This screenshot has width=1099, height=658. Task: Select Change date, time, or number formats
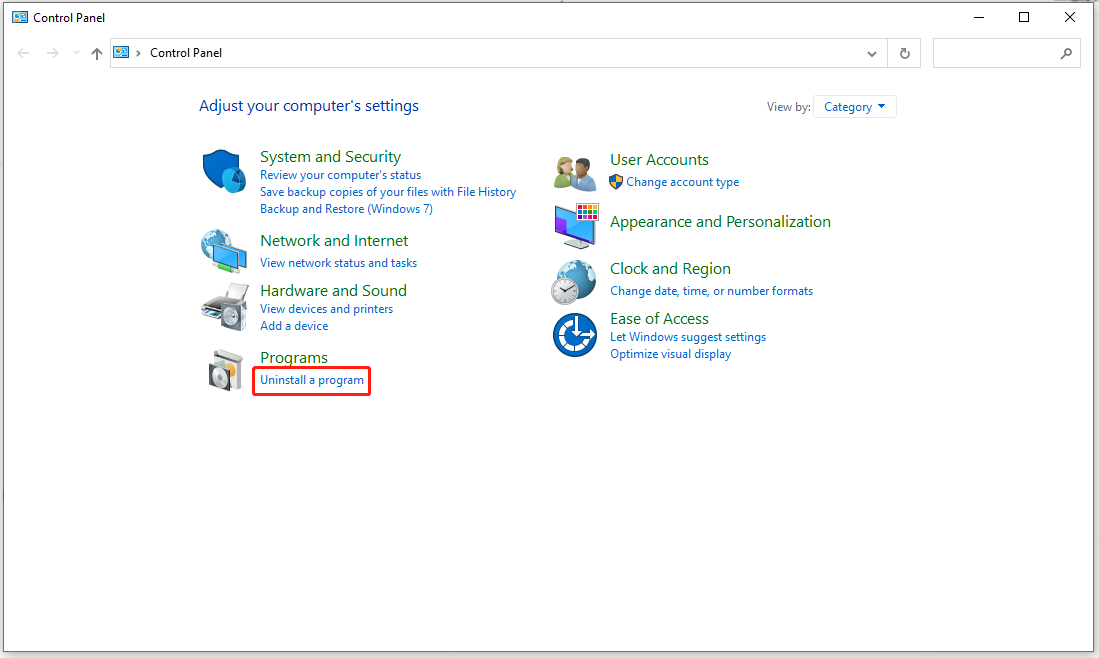pyautogui.click(x=711, y=291)
